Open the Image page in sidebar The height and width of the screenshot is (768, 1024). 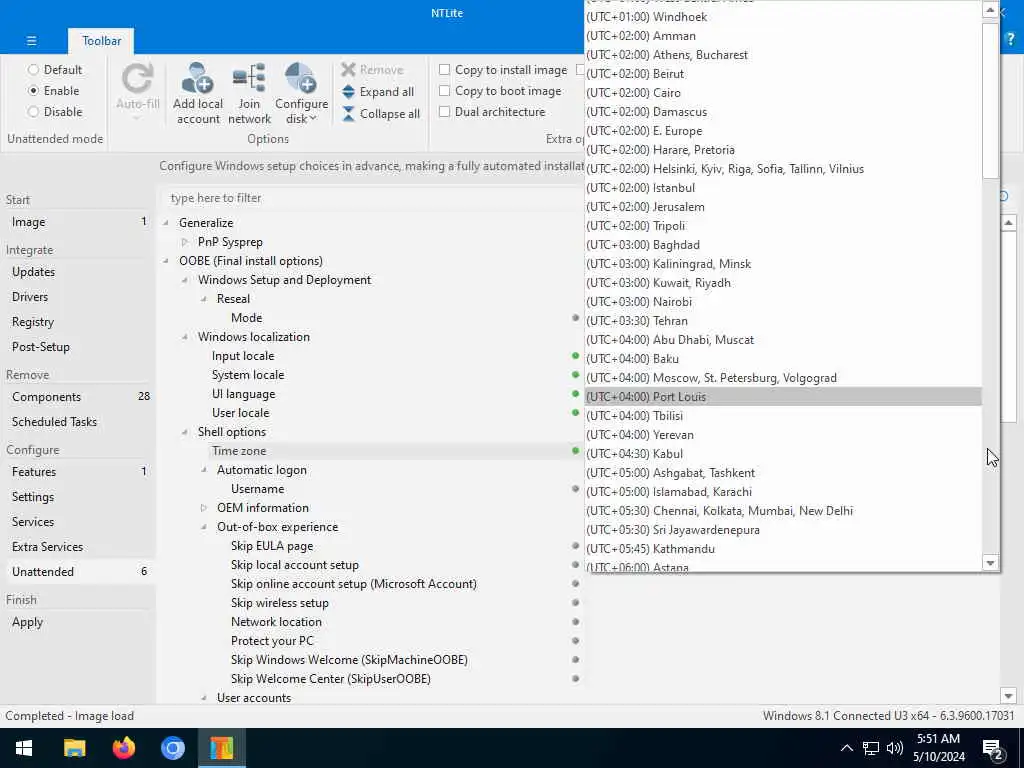tap(78, 222)
